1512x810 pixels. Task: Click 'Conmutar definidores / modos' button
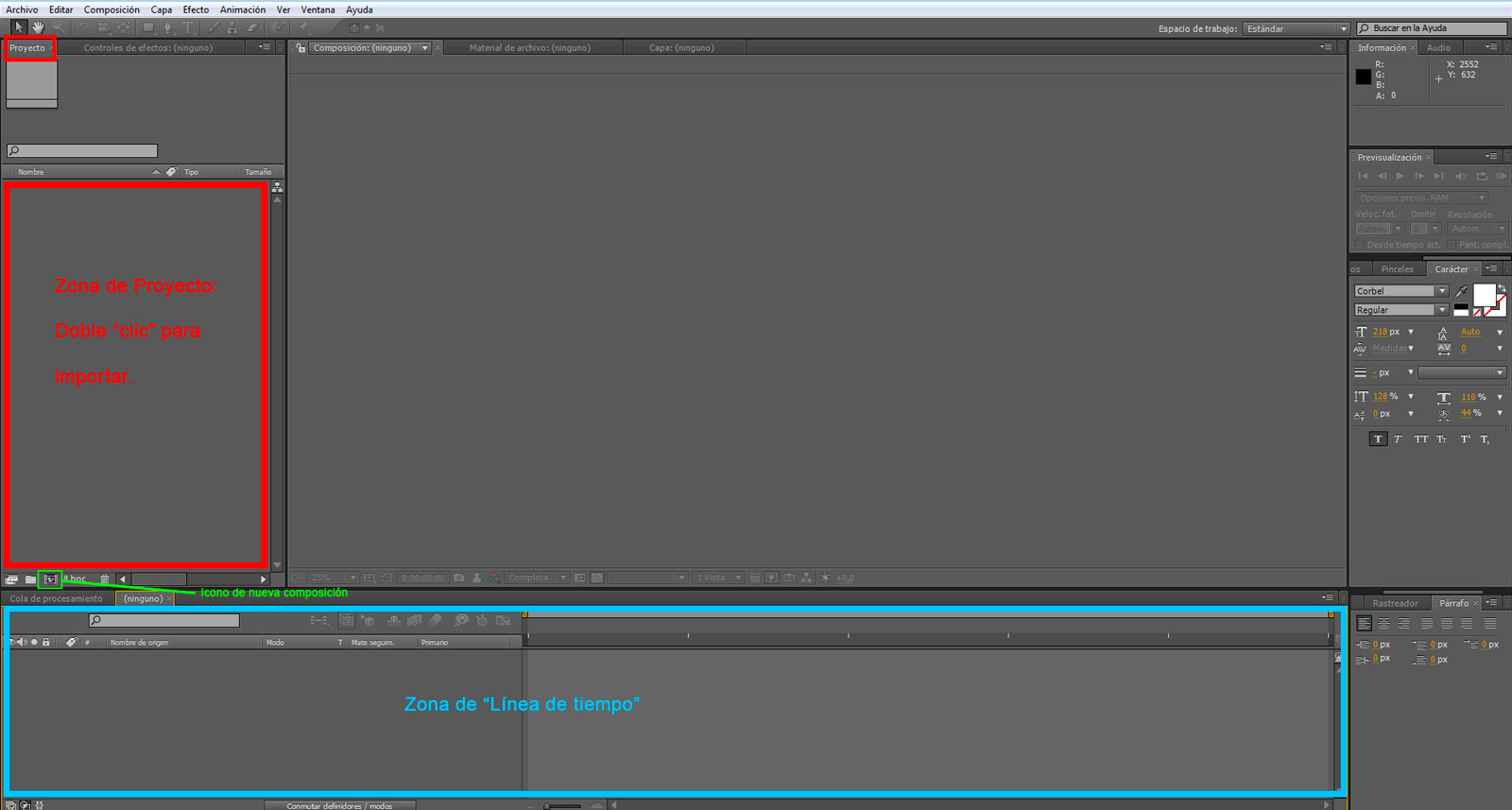[x=339, y=805]
